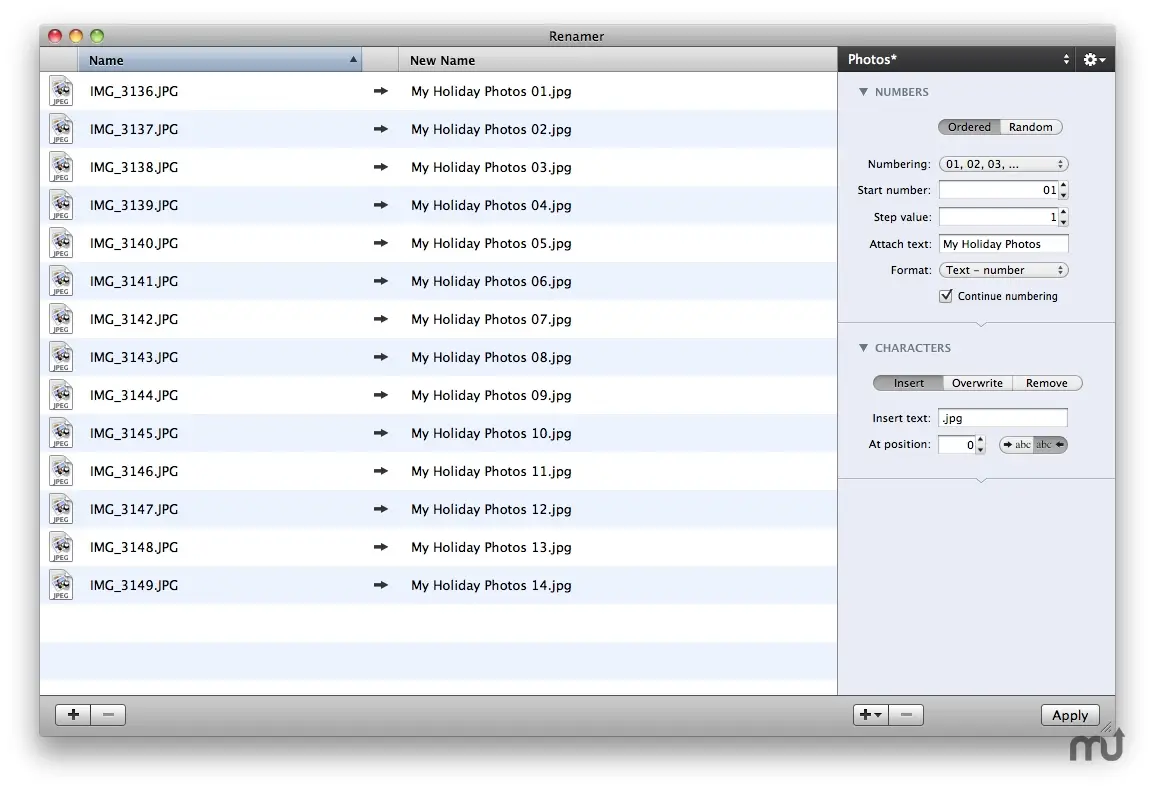Click the Step value field
The width and height of the screenshot is (1155, 791).
click(999, 217)
